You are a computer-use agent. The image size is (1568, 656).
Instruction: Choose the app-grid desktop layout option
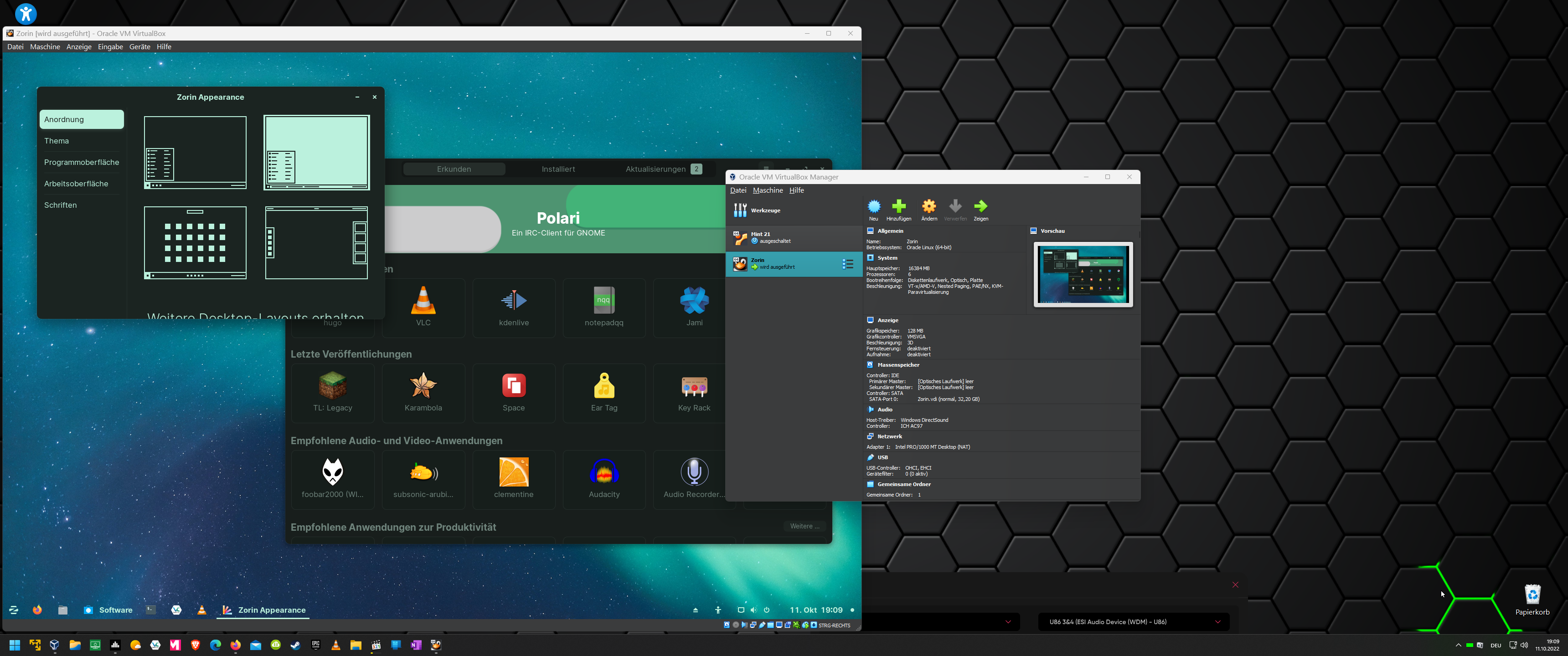tap(195, 242)
